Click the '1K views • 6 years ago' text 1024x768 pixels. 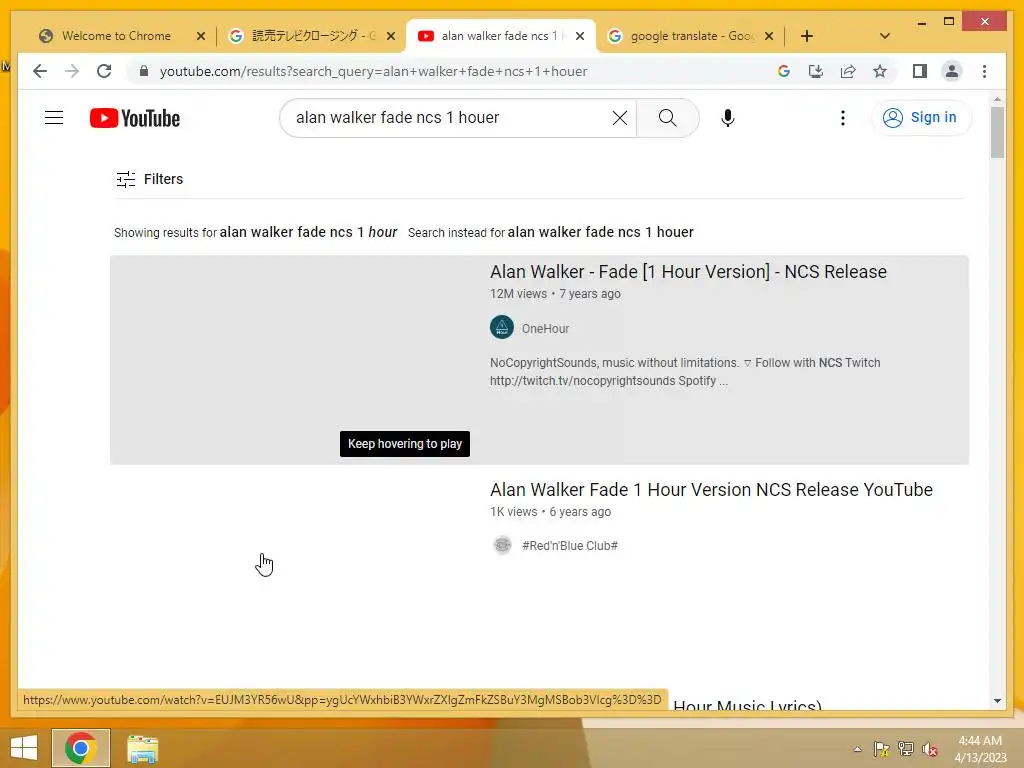tap(551, 512)
